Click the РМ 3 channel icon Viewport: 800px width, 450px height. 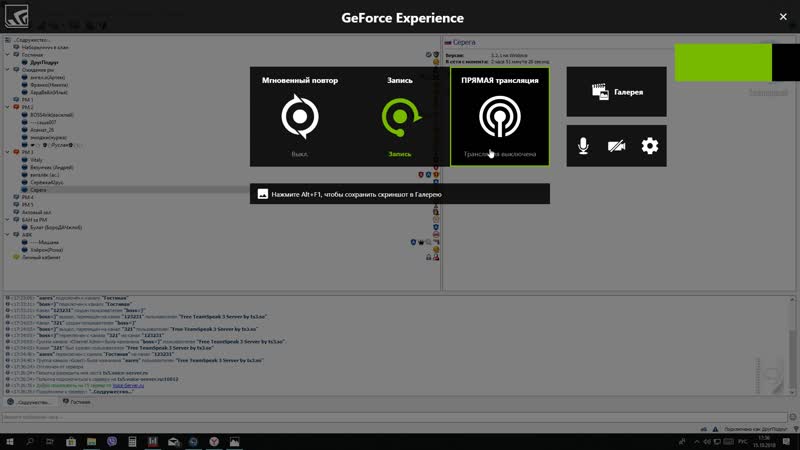coord(16,152)
